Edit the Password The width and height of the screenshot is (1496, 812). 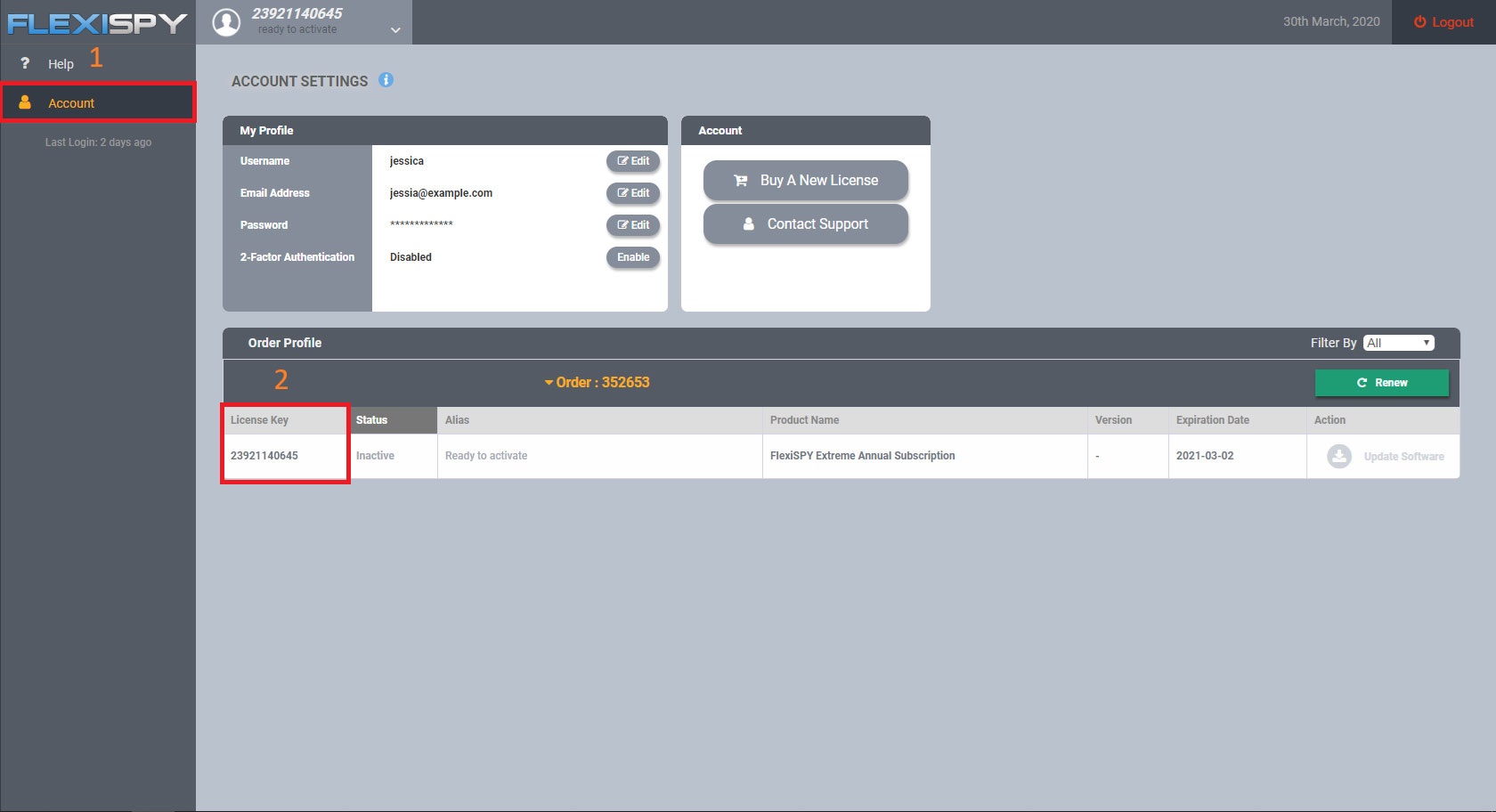(x=633, y=225)
